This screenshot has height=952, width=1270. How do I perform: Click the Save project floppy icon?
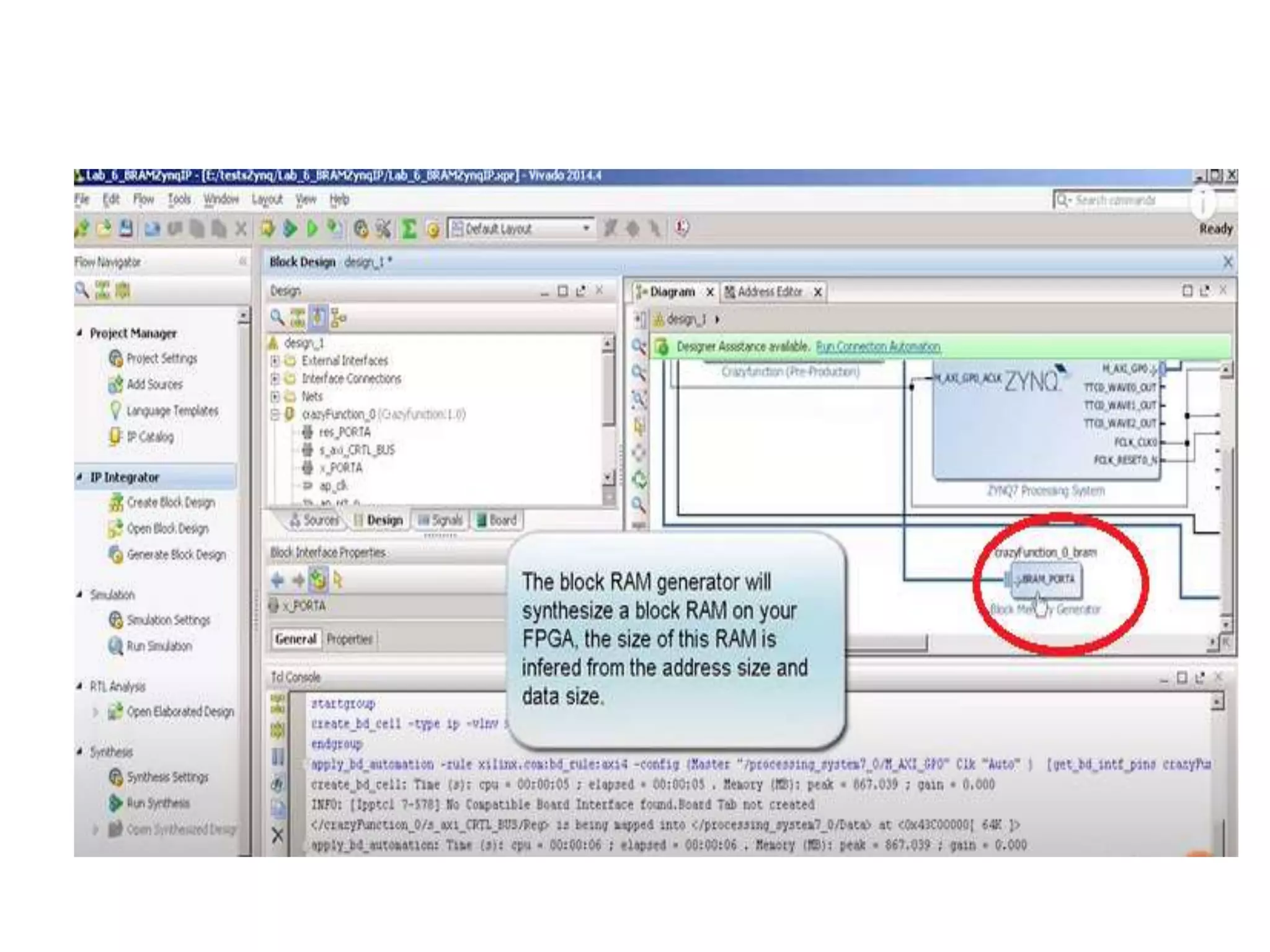pyautogui.click(x=126, y=229)
